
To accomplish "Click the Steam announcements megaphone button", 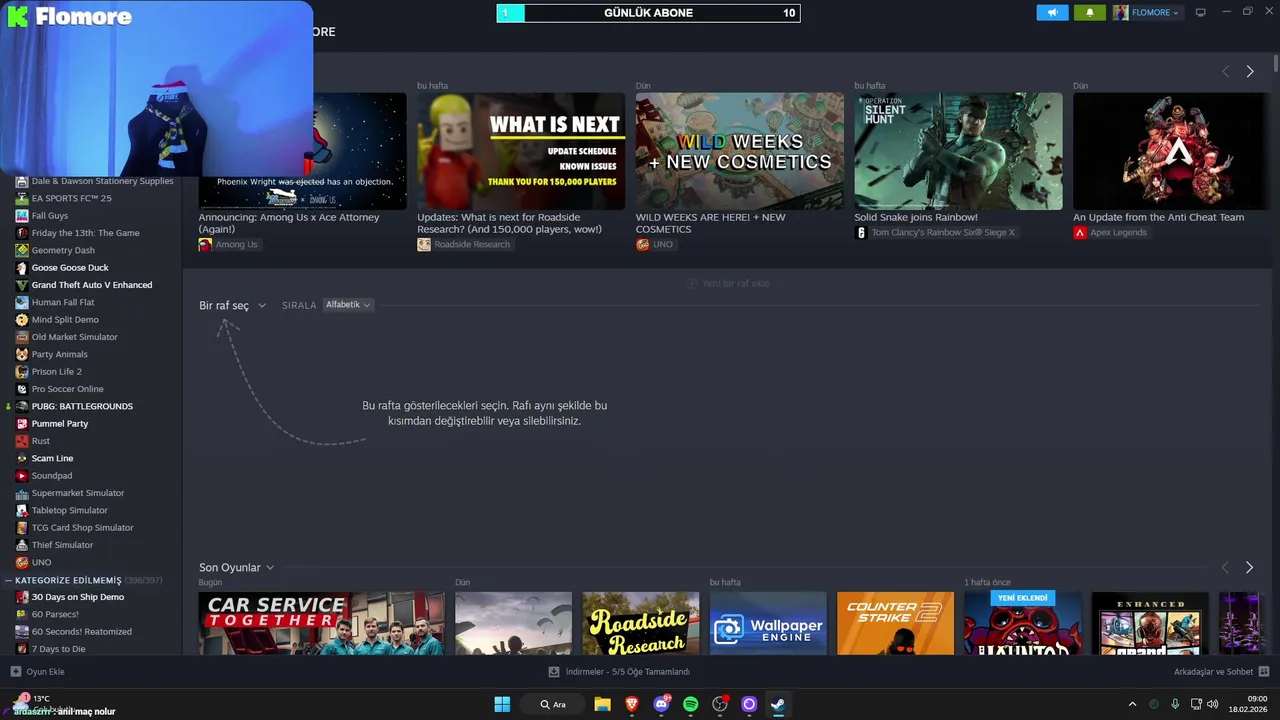I will click(x=1052, y=13).
